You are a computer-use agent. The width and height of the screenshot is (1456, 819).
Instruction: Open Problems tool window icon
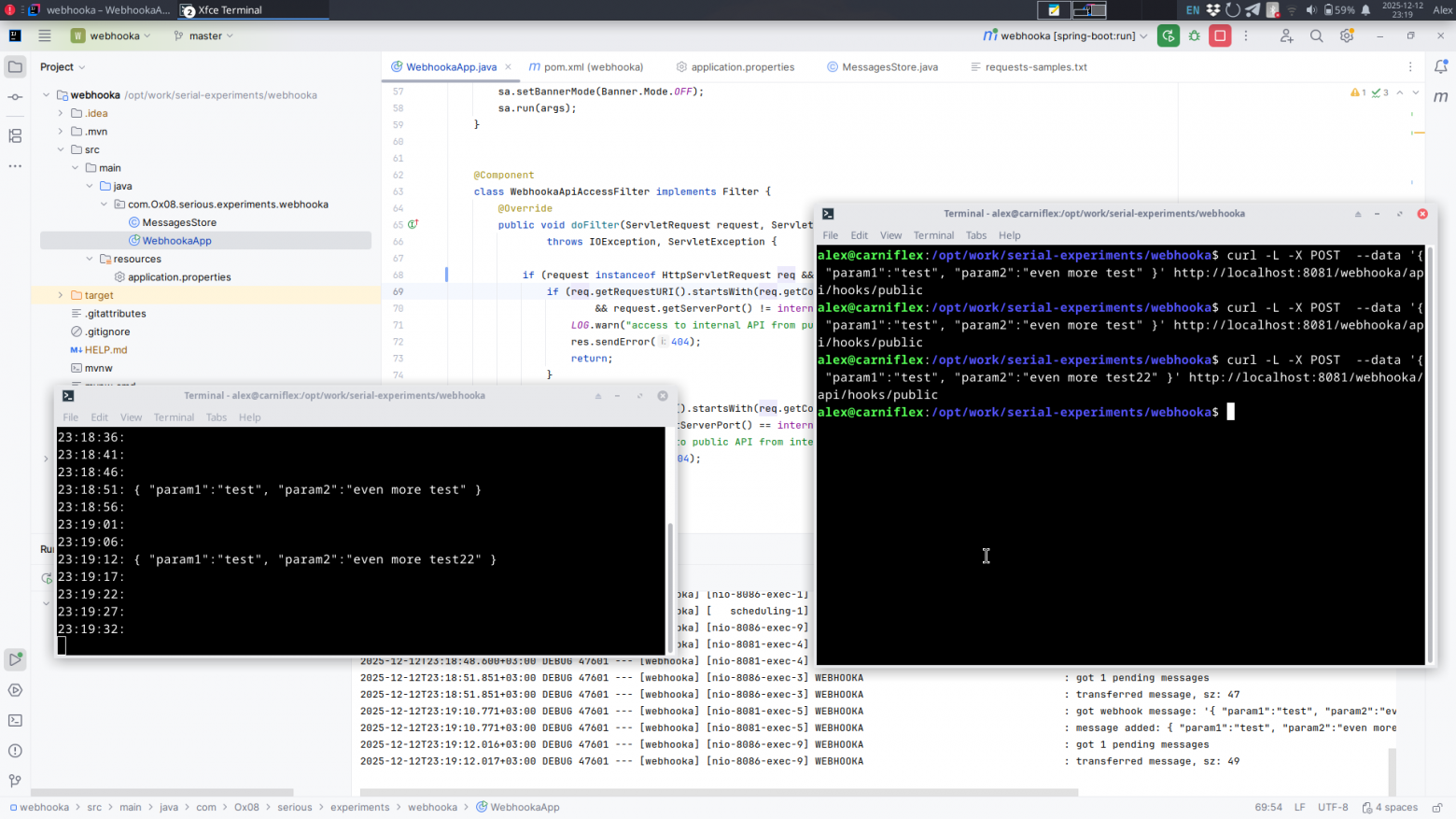pyautogui.click(x=15, y=751)
